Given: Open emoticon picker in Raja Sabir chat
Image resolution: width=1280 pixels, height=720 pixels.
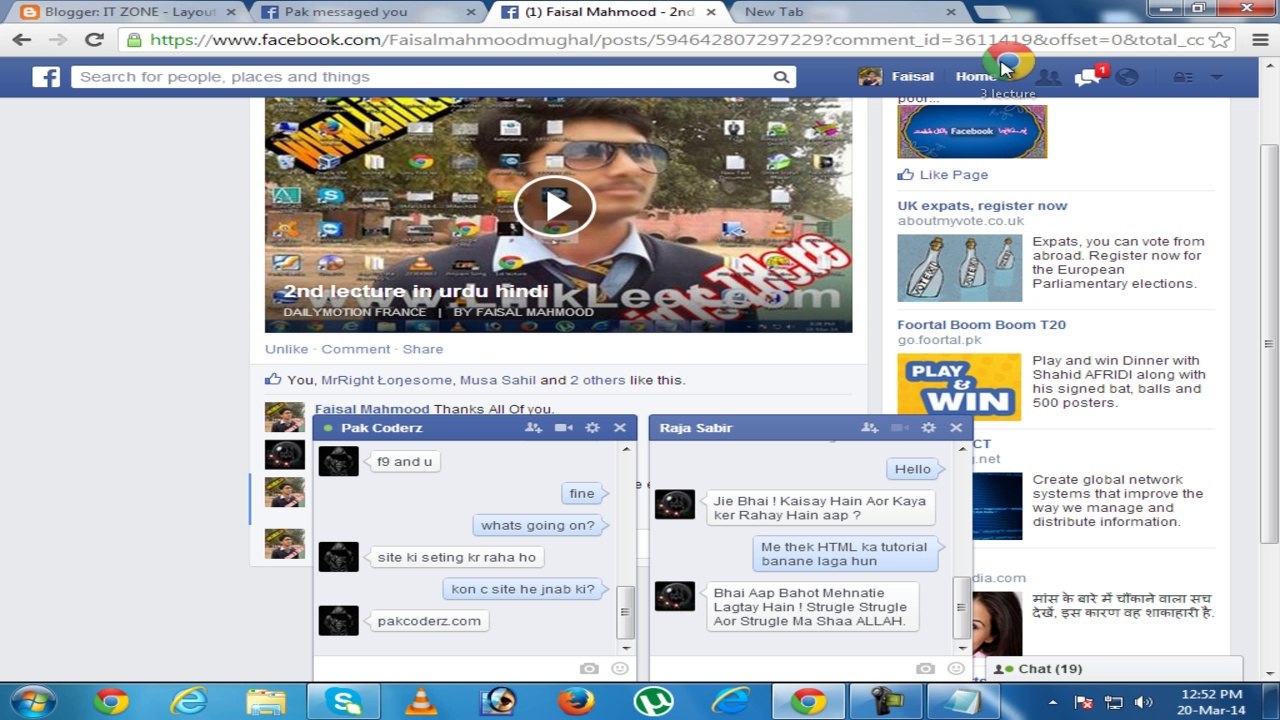Looking at the screenshot, I should coord(956,668).
